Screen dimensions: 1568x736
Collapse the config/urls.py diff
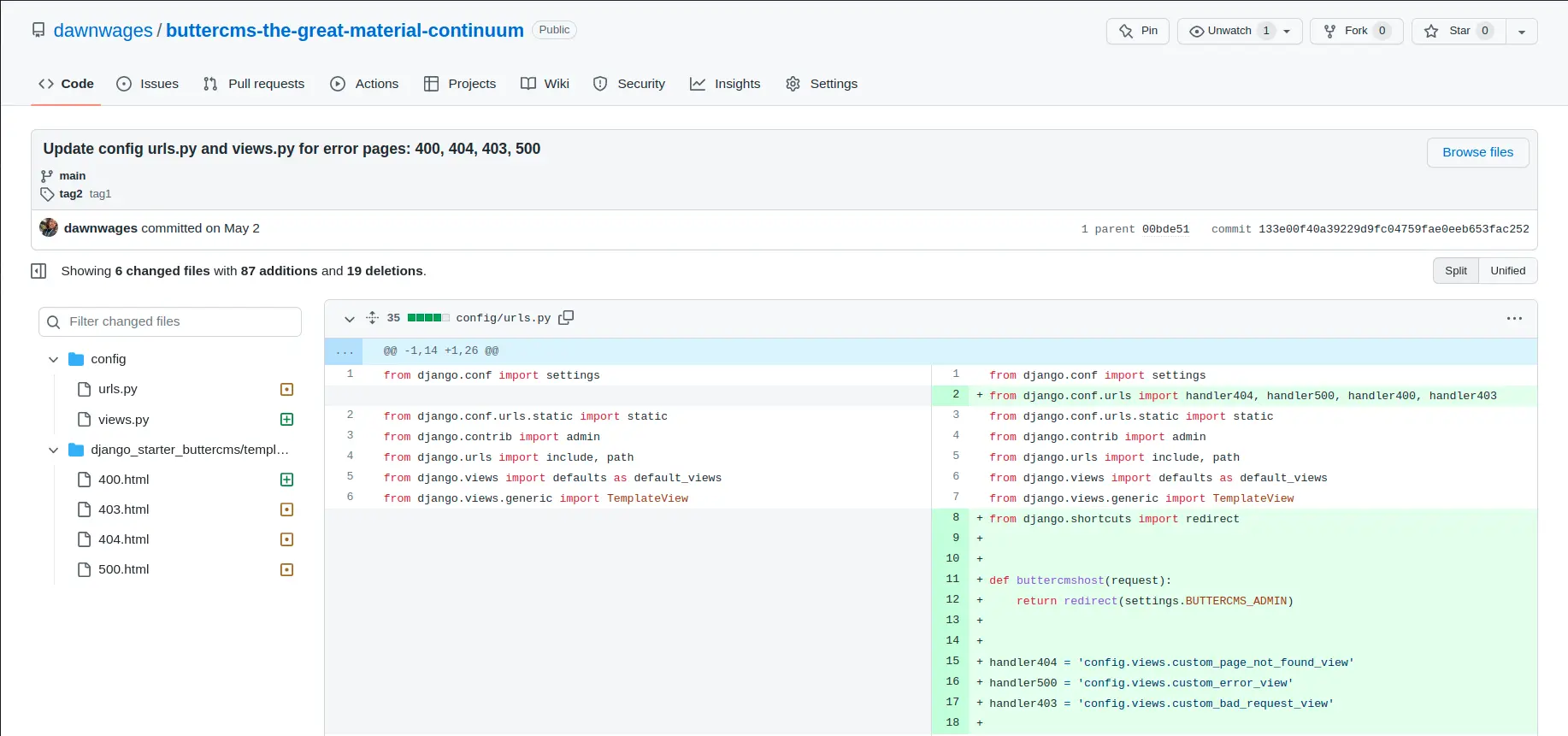pyautogui.click(x=349, y=319)
